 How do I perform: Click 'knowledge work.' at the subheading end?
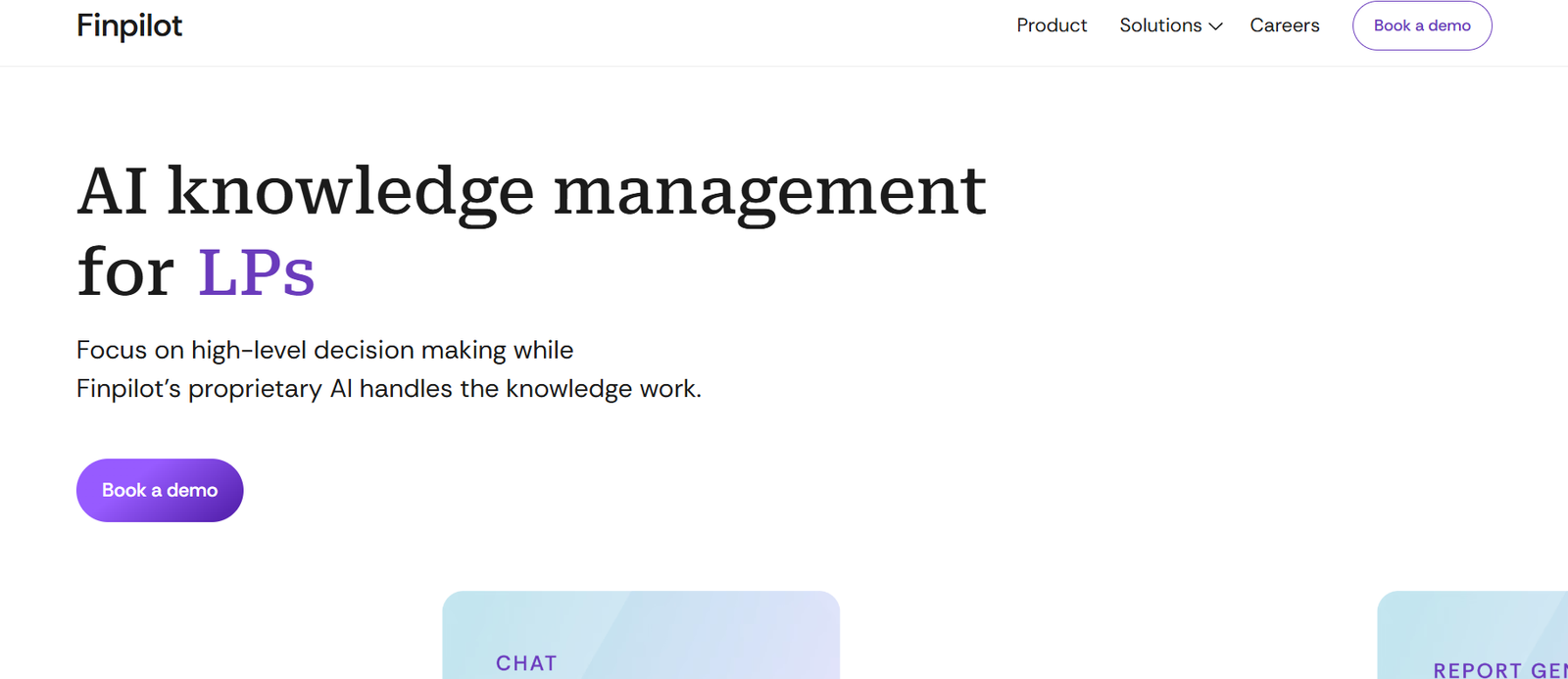[x=603, y=389]
